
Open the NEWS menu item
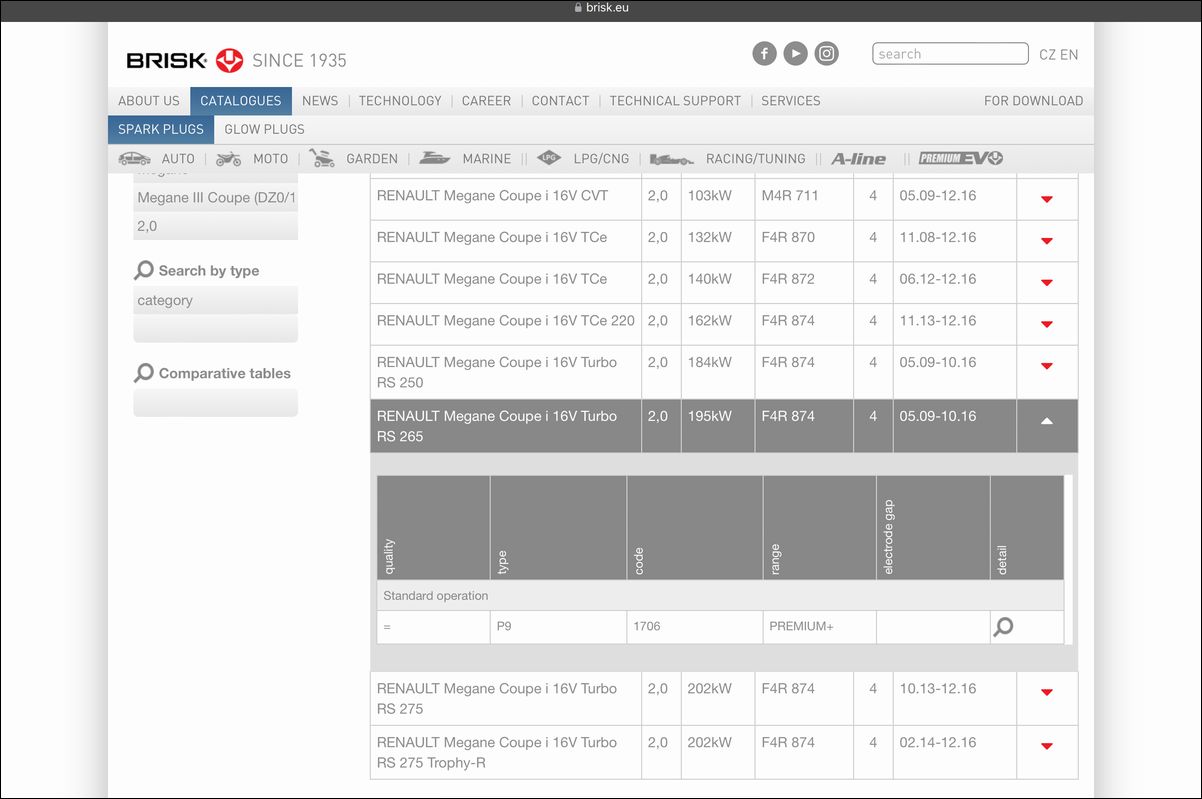pos(320,101)
